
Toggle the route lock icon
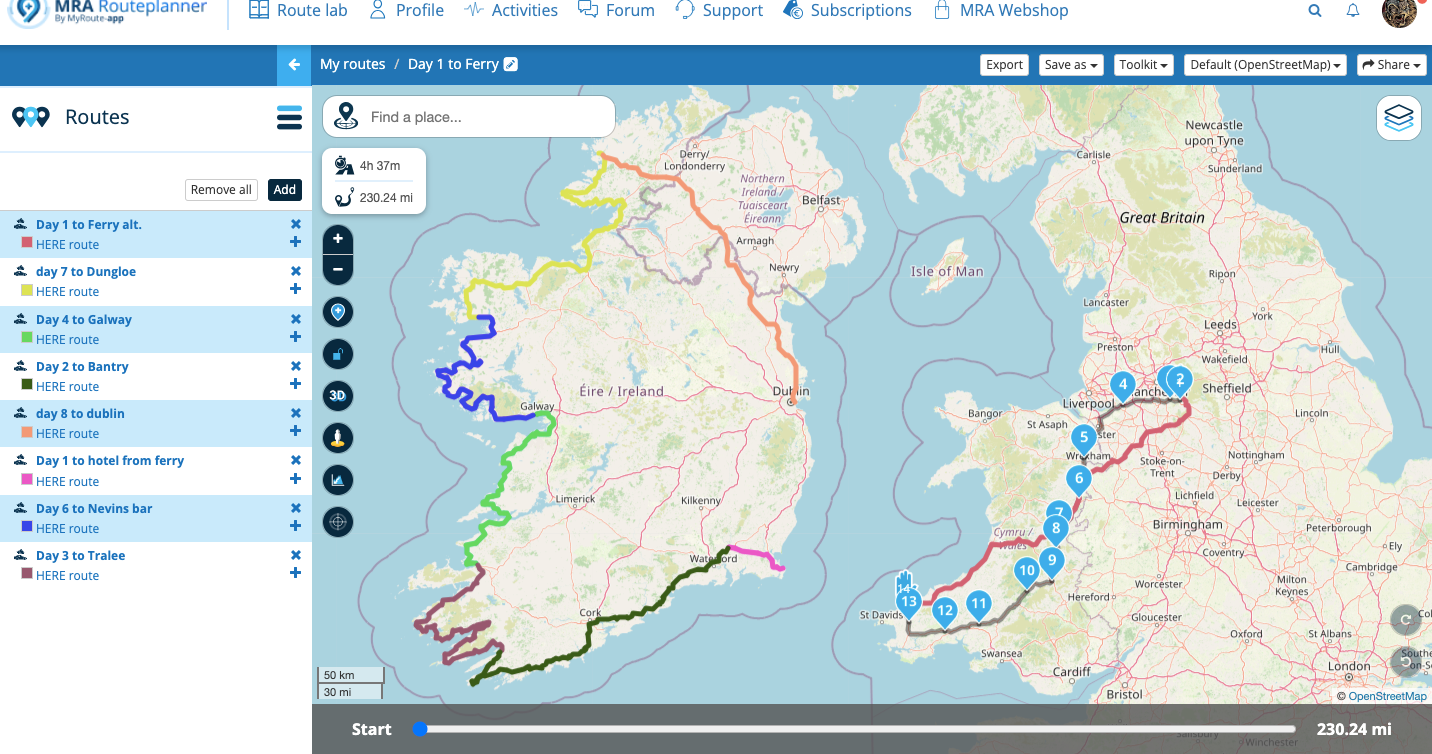pos(338,354)
